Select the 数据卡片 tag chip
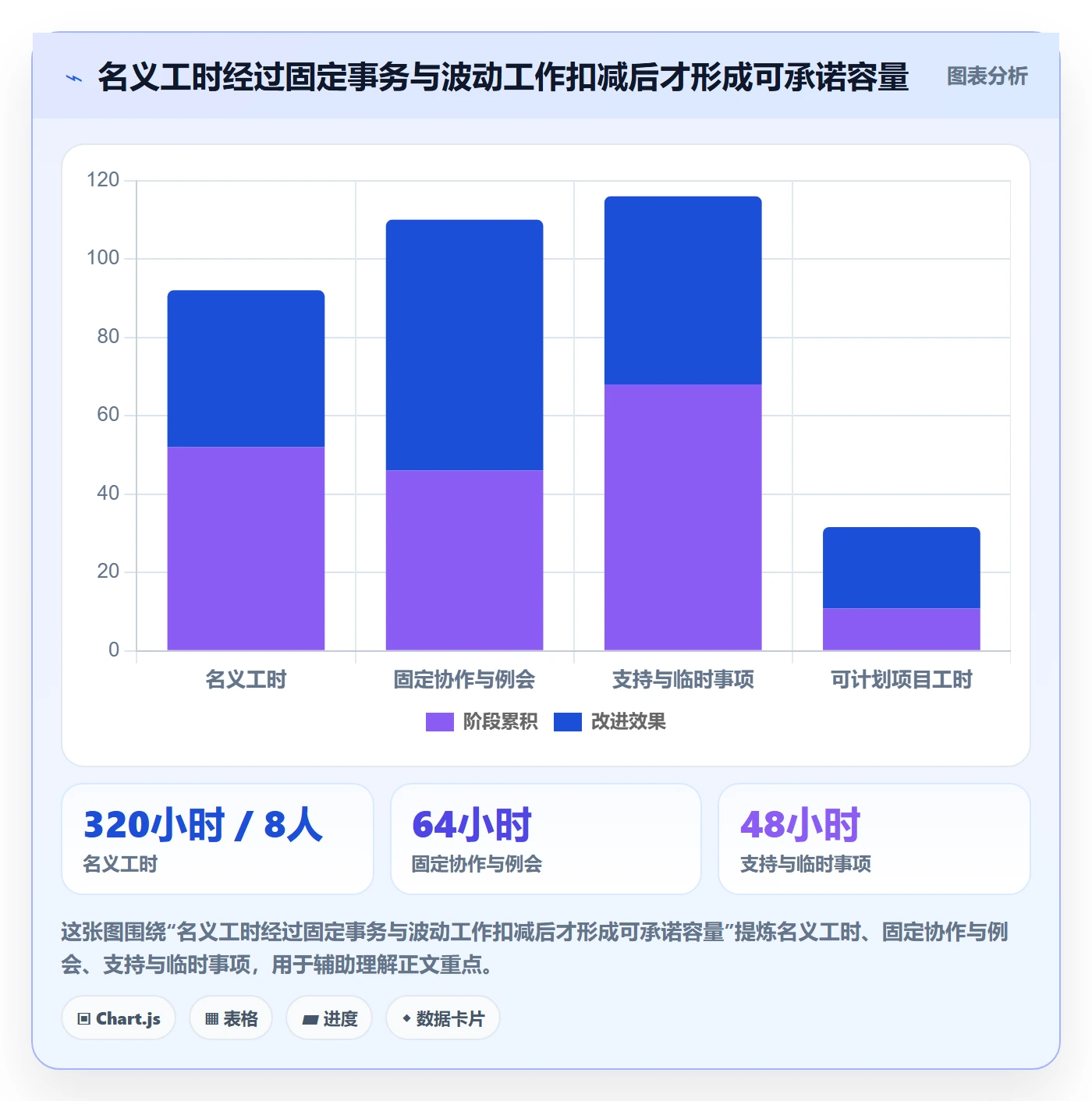Viewport: 1092px width, 1101px height. (443, 1018)
